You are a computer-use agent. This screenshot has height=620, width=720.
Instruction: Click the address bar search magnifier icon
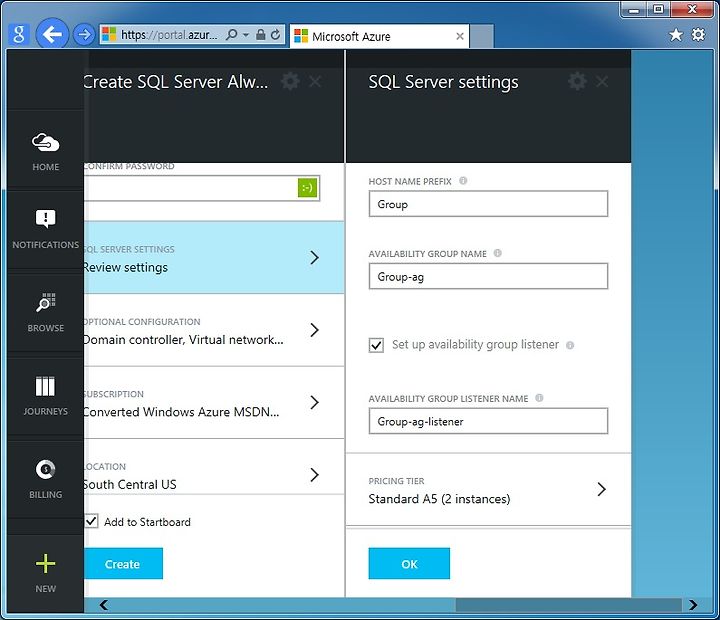[232, 34]
